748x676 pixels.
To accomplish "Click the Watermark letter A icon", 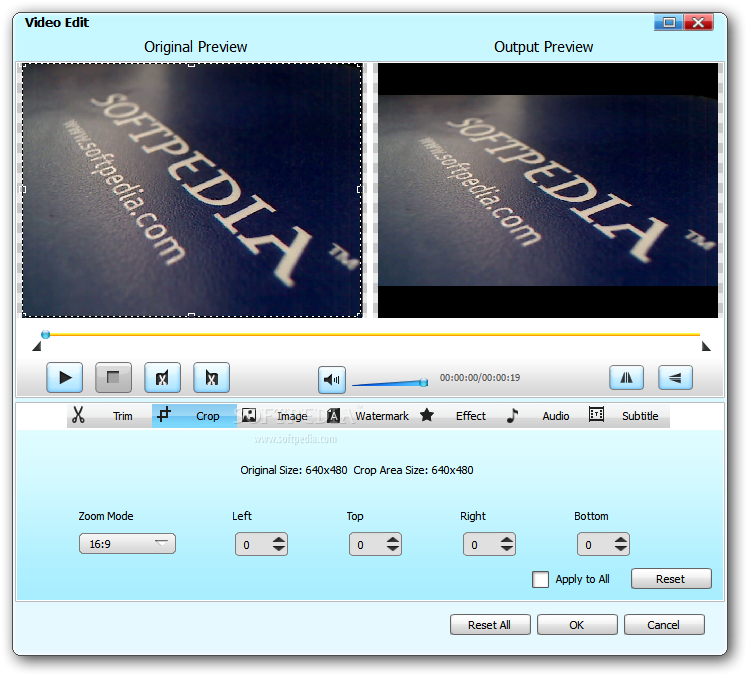I will pos(333,416).
